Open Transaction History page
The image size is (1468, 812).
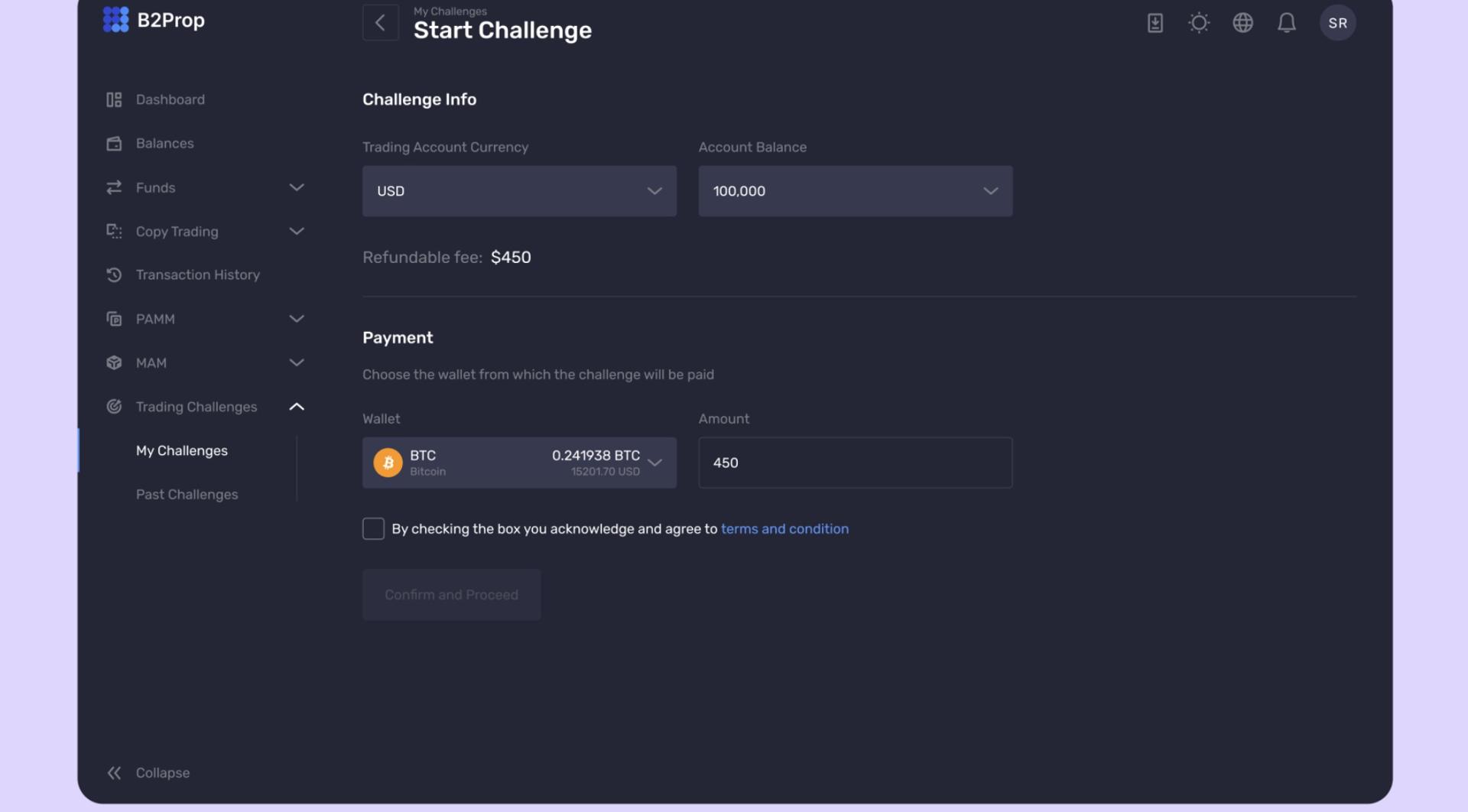pyautogui.click(x=197, y=274)
